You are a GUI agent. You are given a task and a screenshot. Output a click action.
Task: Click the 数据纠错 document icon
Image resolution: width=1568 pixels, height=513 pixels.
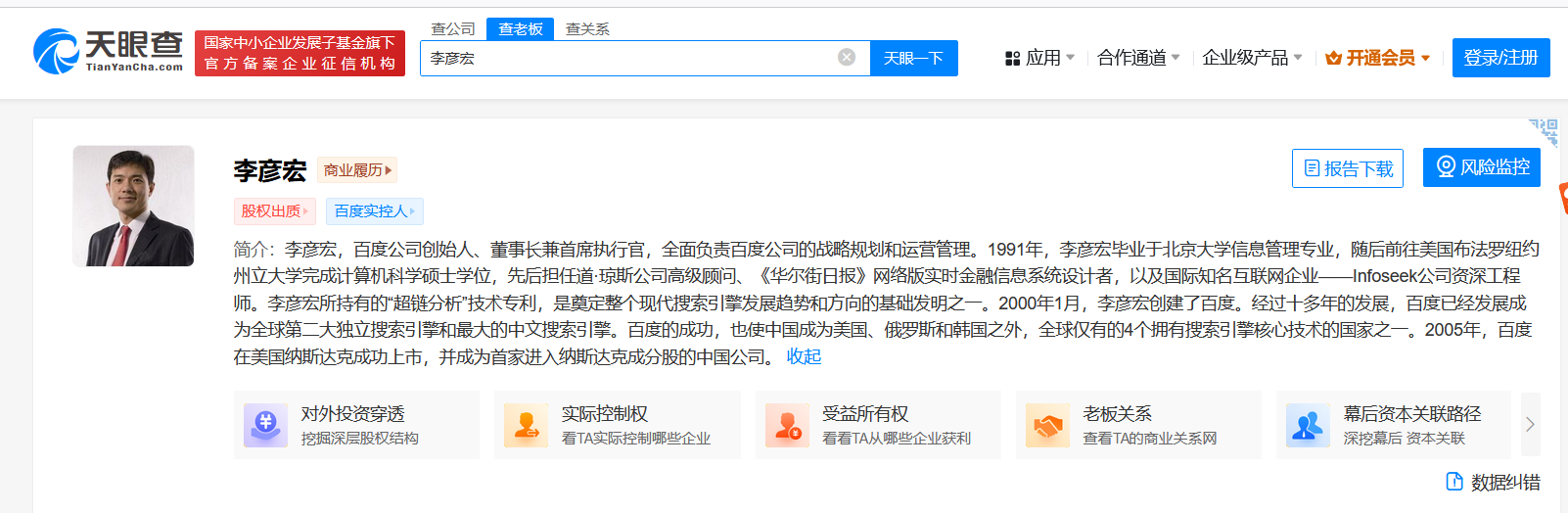(1454, 482)
